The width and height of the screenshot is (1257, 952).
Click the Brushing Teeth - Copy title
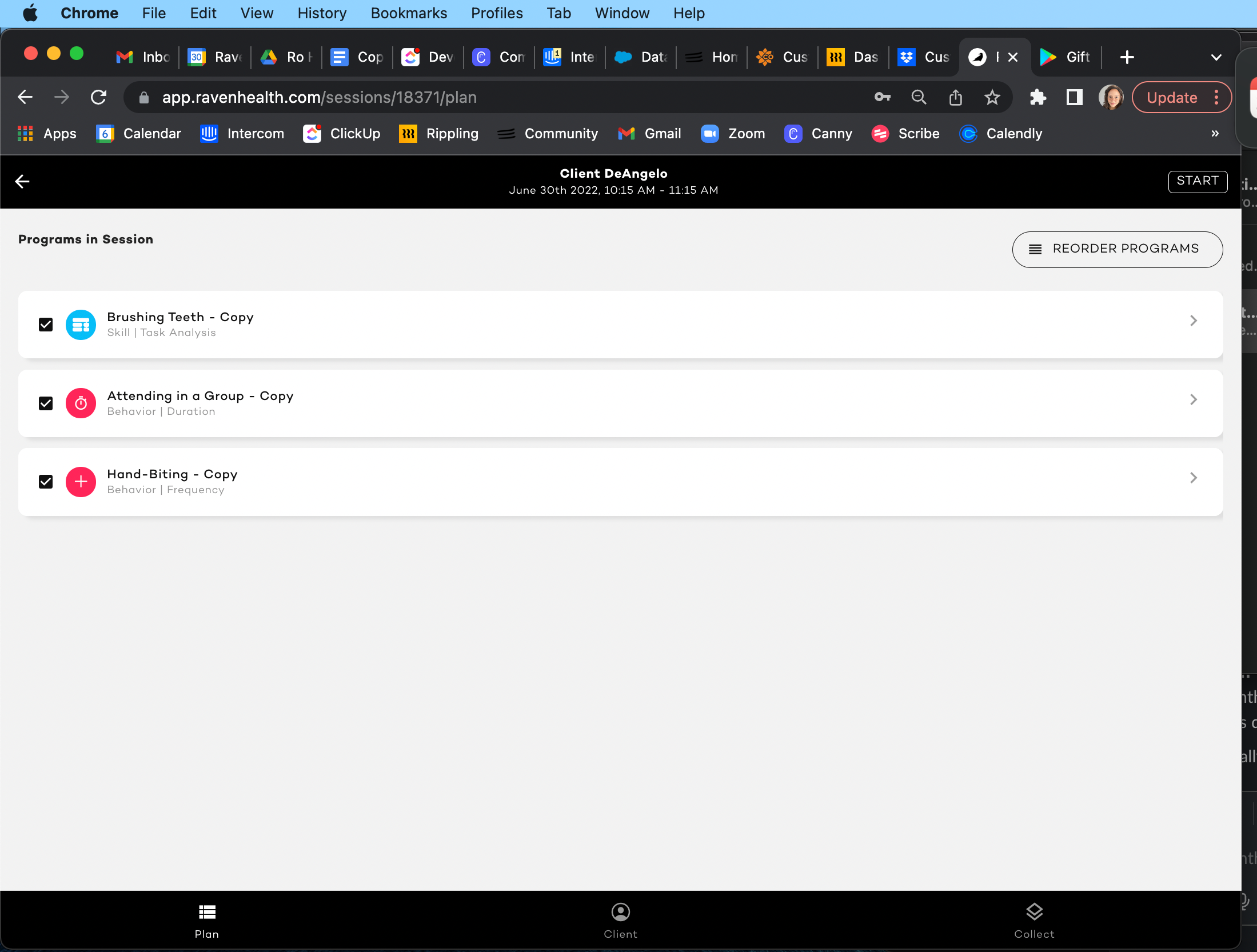(x=181, y=317)
